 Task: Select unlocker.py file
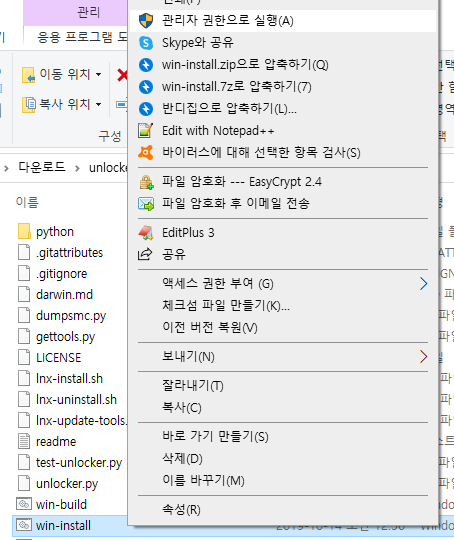click(x=58, y=484)
